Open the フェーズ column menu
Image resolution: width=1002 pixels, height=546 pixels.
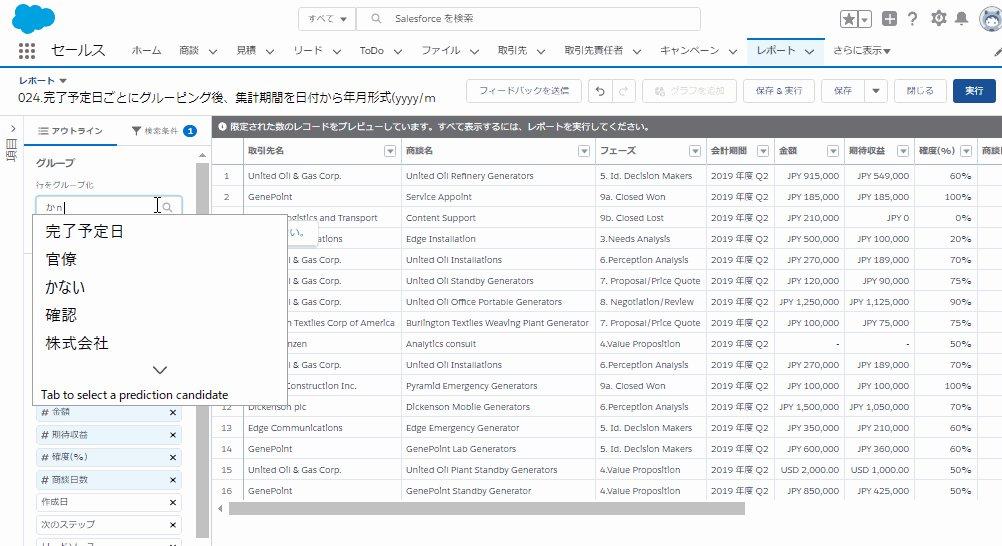[695, 151]
